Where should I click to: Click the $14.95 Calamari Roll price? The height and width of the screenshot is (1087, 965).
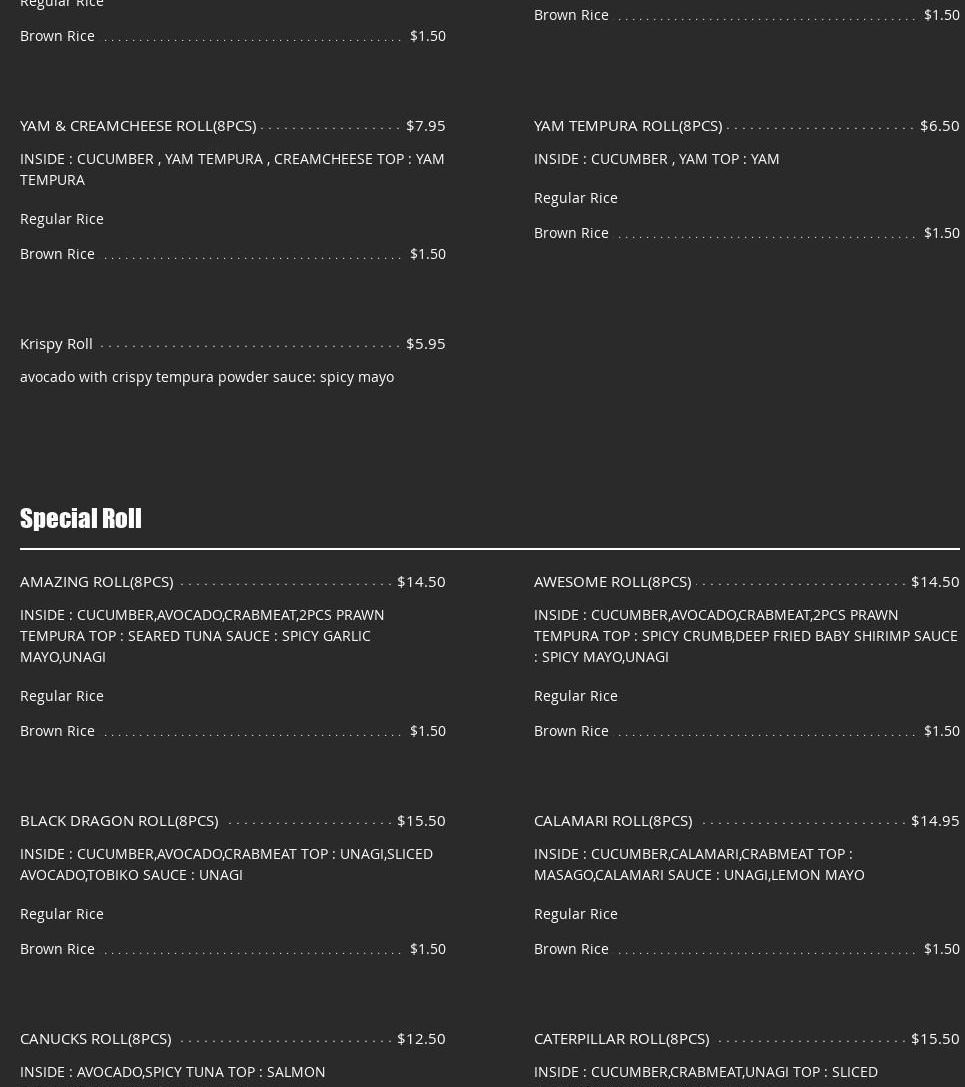935,820
